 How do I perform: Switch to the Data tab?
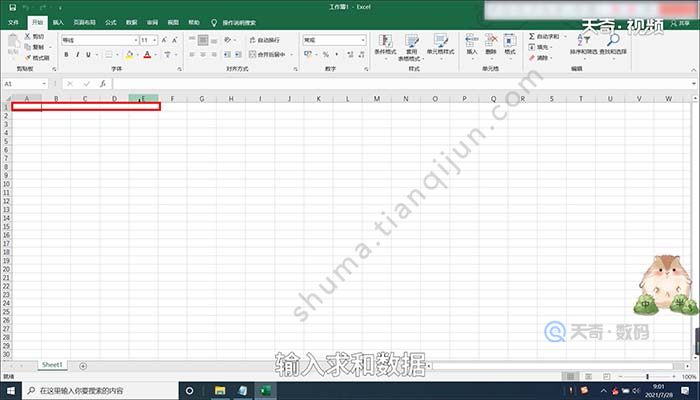(131, 22)
